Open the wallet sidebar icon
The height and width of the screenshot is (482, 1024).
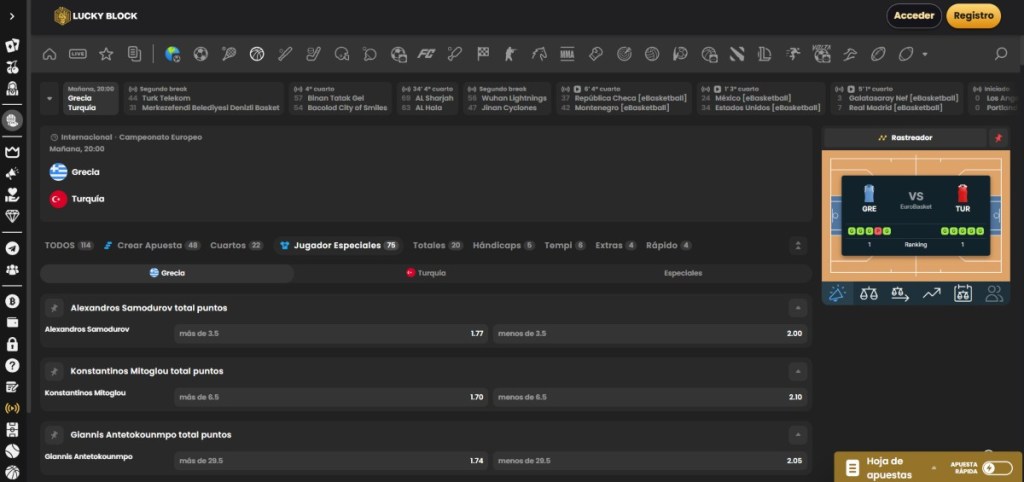[12, 323]
